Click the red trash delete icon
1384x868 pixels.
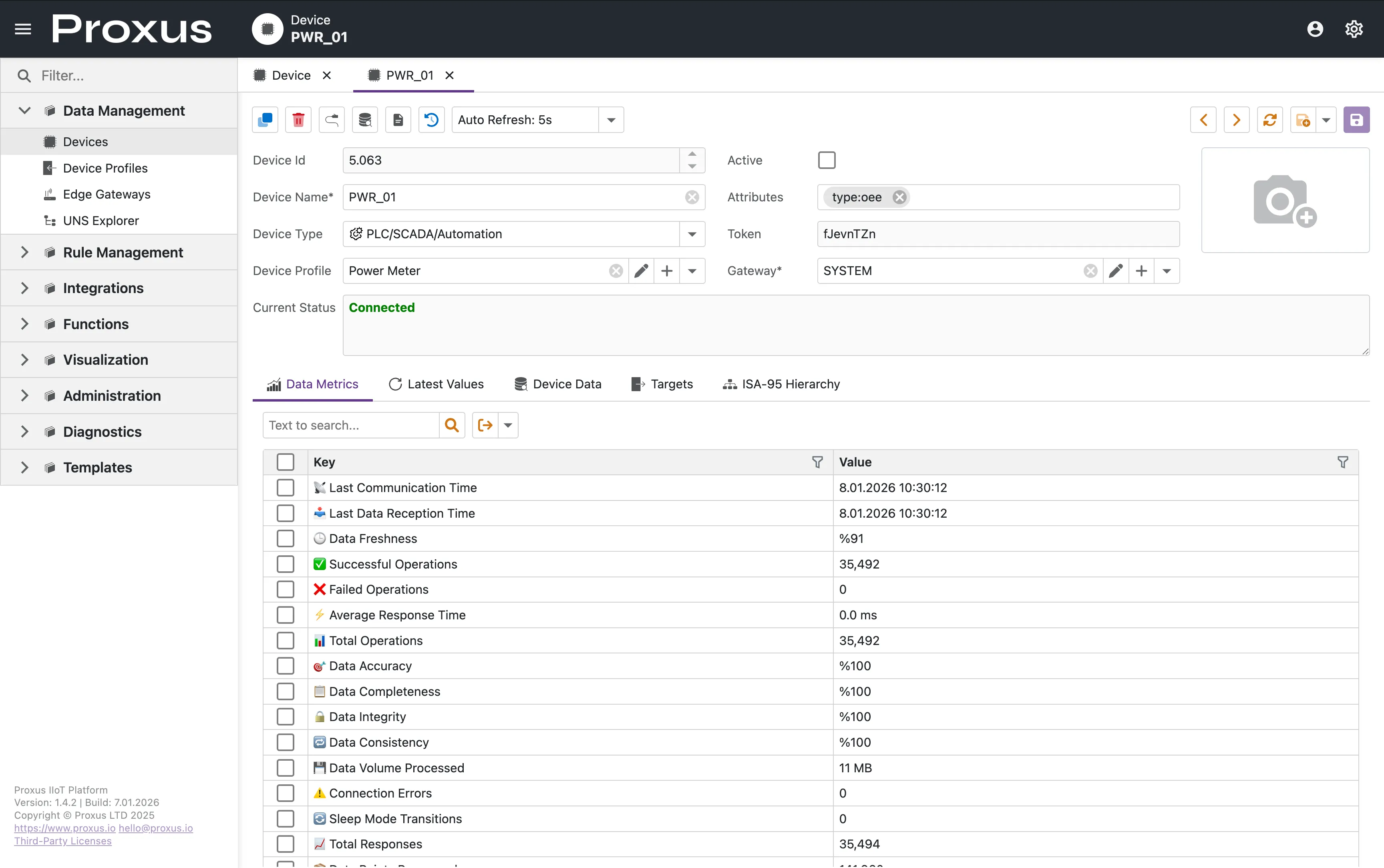tap(298, 120)
